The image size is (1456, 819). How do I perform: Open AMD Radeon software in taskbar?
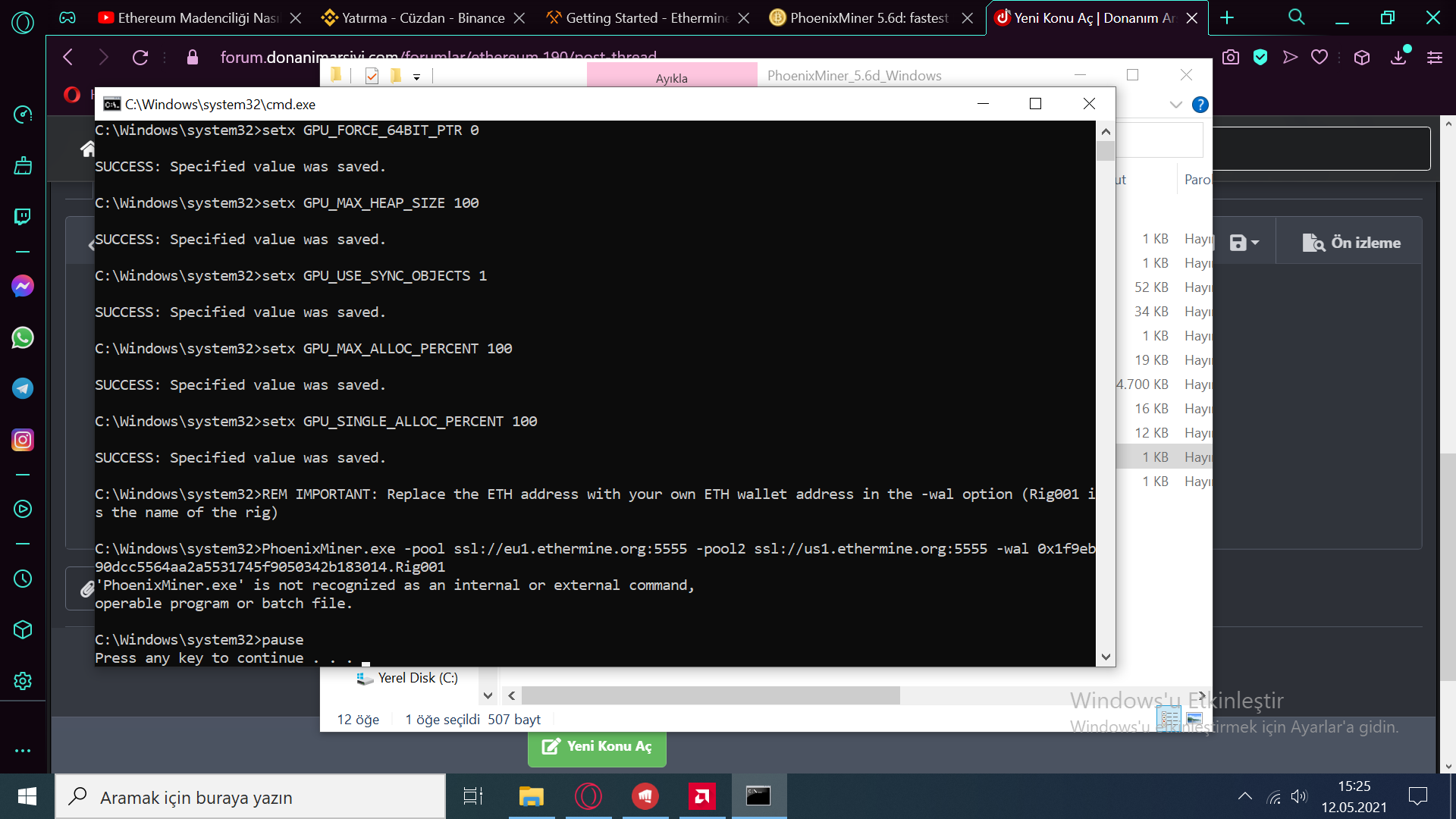click(x=701, y=796)
